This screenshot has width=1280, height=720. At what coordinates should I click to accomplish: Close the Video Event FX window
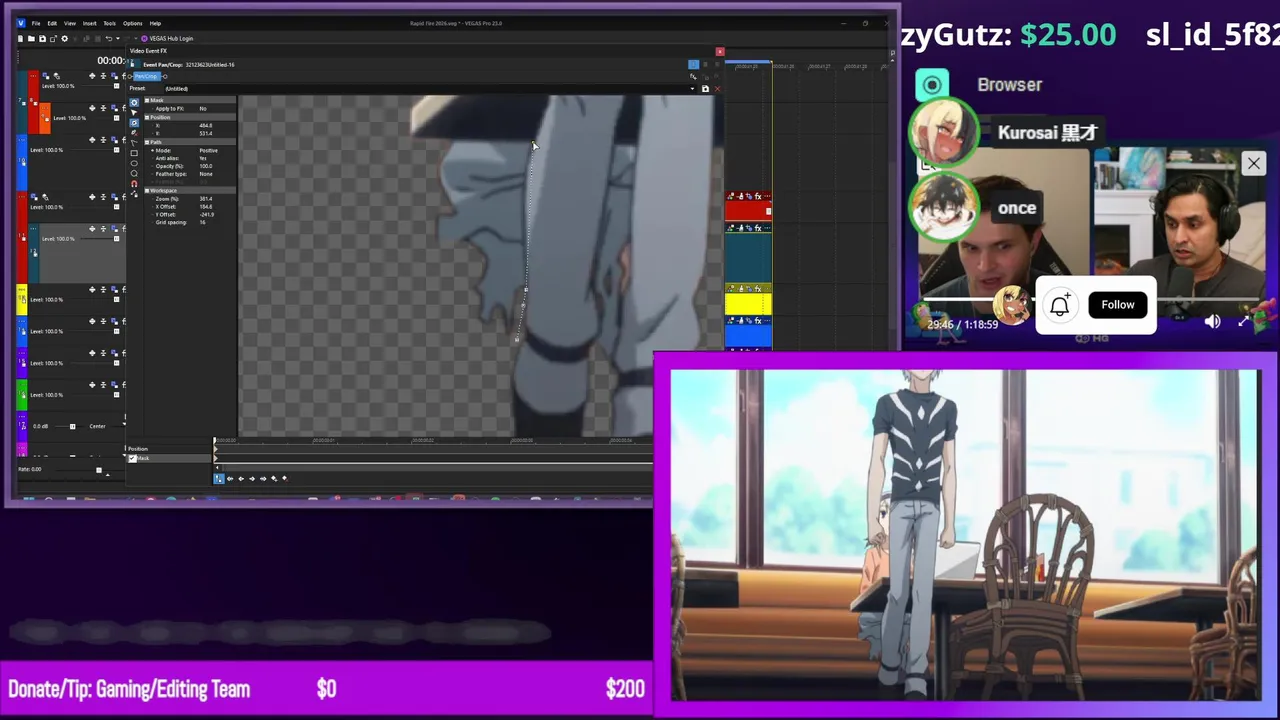click(720, 51)
